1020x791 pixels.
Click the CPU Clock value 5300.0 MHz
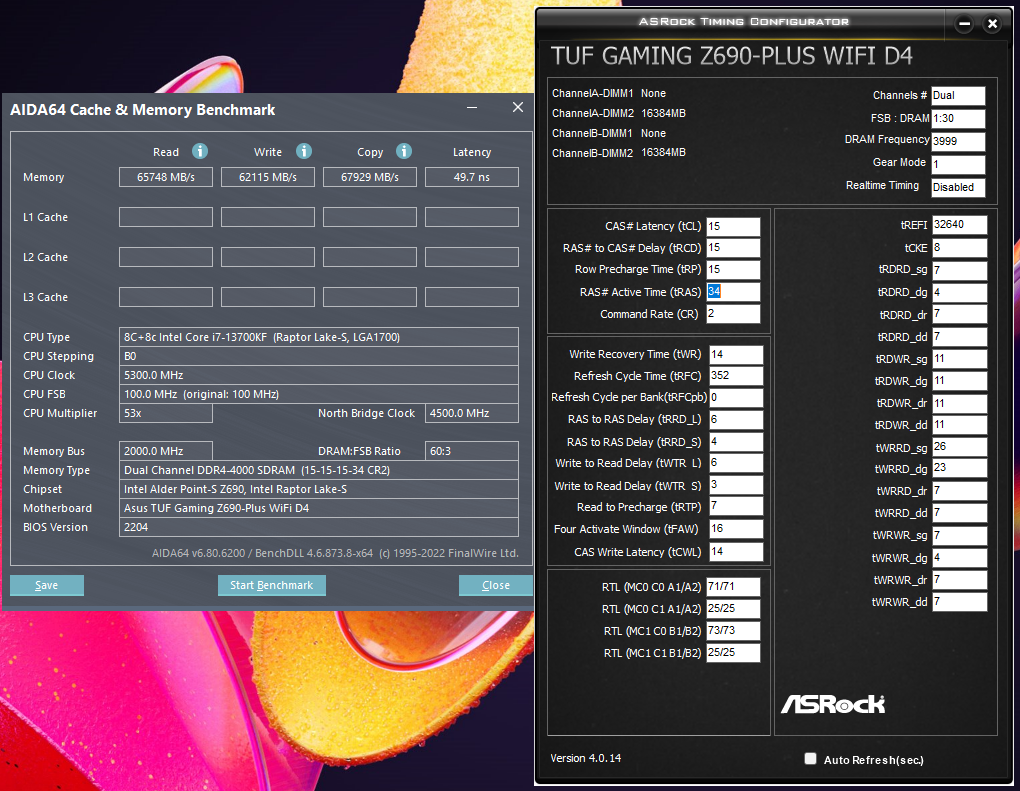point(319,375)
